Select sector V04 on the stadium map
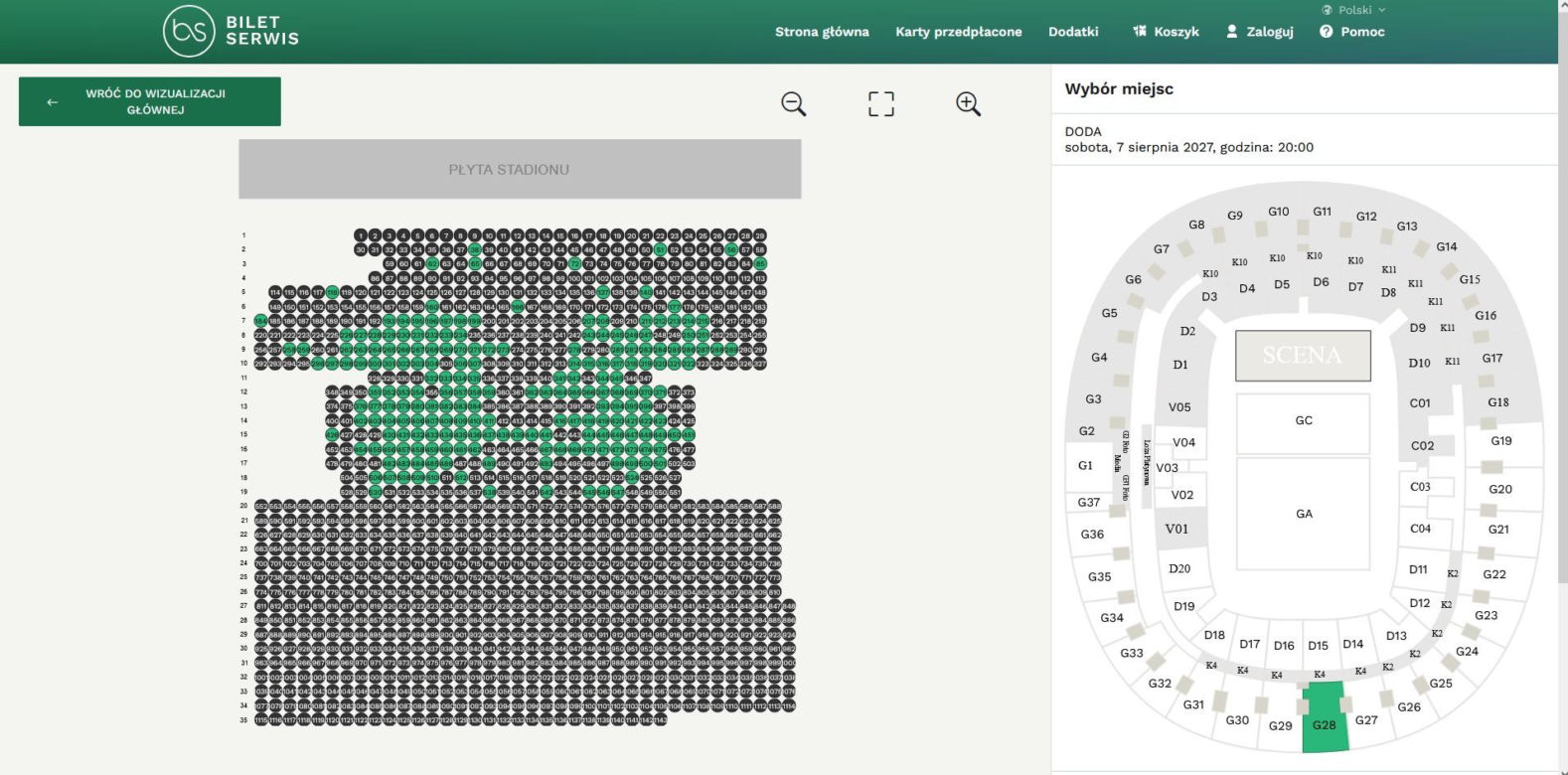 click(1183, 442)
